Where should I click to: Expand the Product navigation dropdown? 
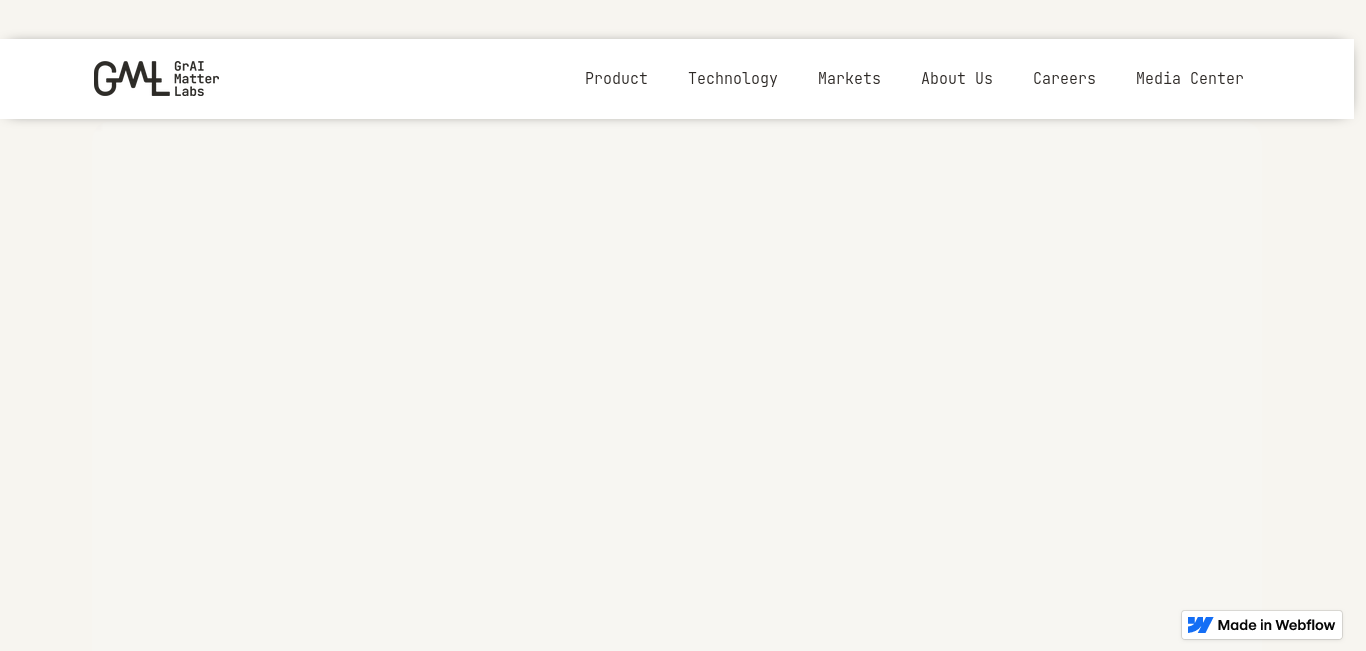[x=616, y=78]
